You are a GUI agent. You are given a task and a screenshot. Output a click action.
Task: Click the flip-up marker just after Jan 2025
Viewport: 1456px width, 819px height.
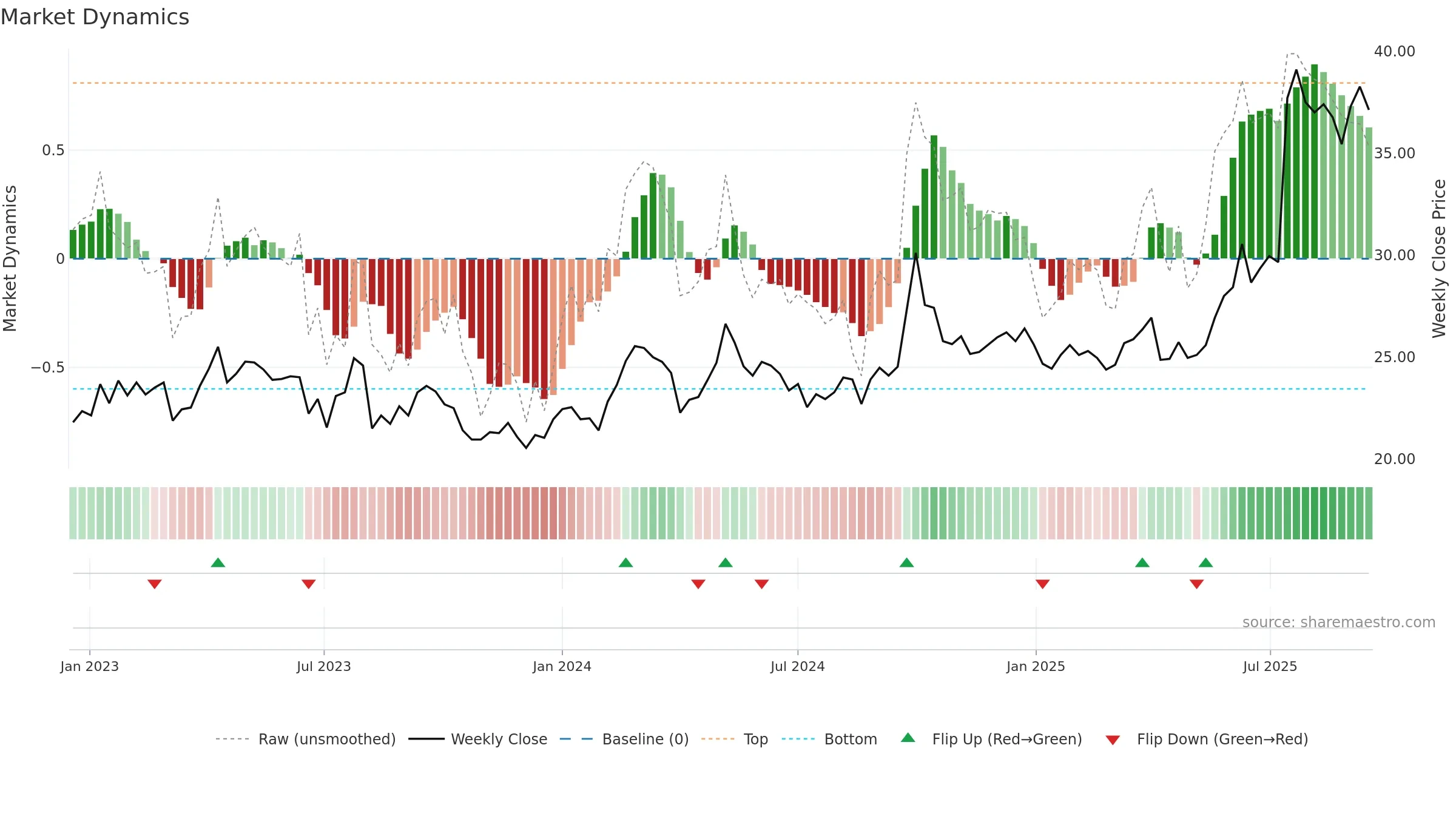pos(1142,562)
